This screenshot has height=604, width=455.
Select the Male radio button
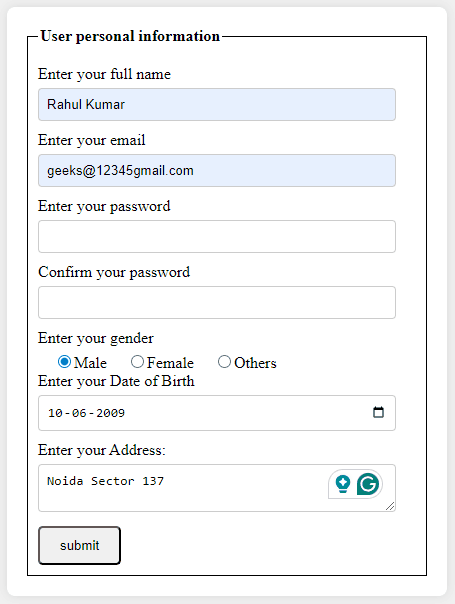(x=64, y=362)
